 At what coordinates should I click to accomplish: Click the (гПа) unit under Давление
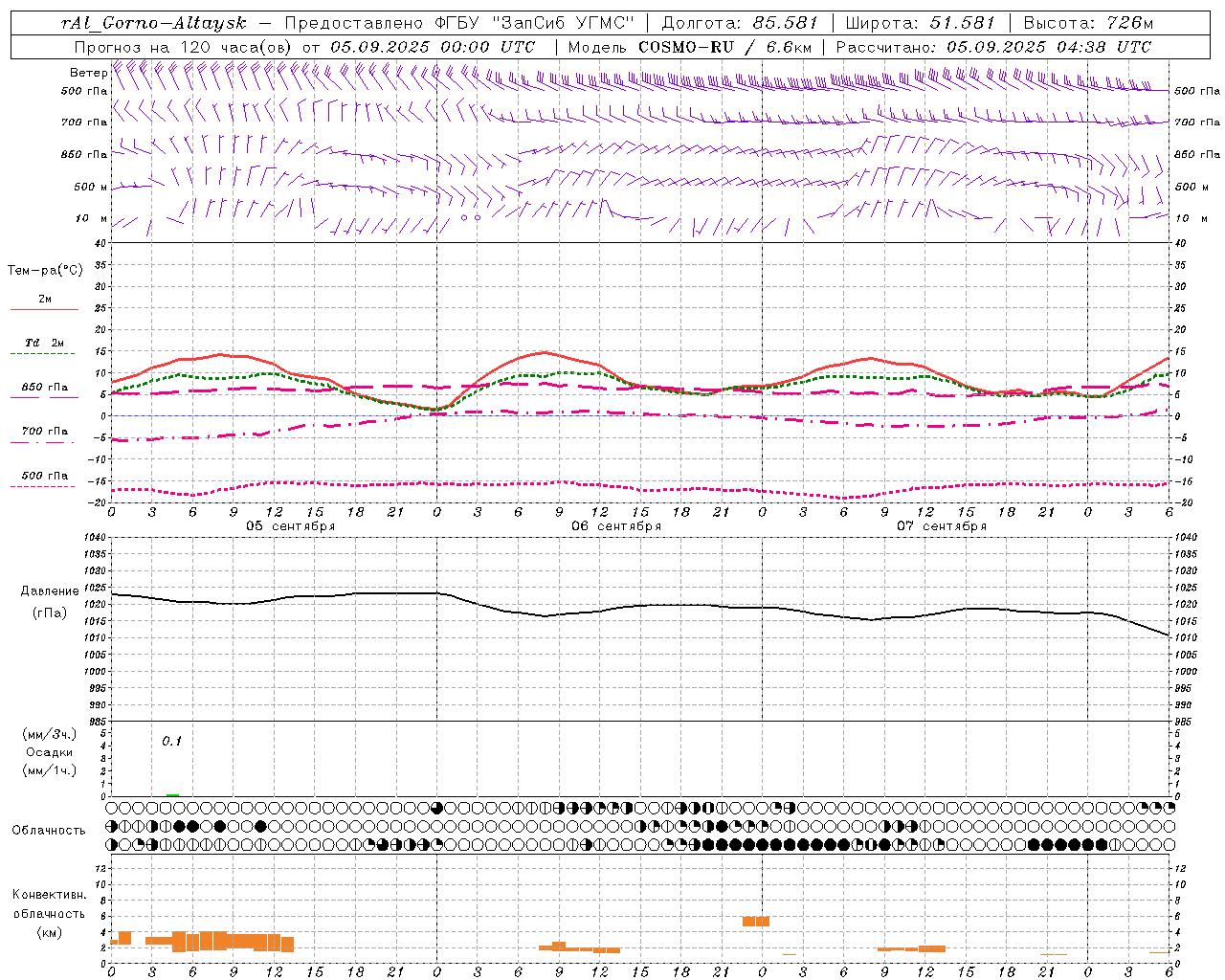click(50, 613)
